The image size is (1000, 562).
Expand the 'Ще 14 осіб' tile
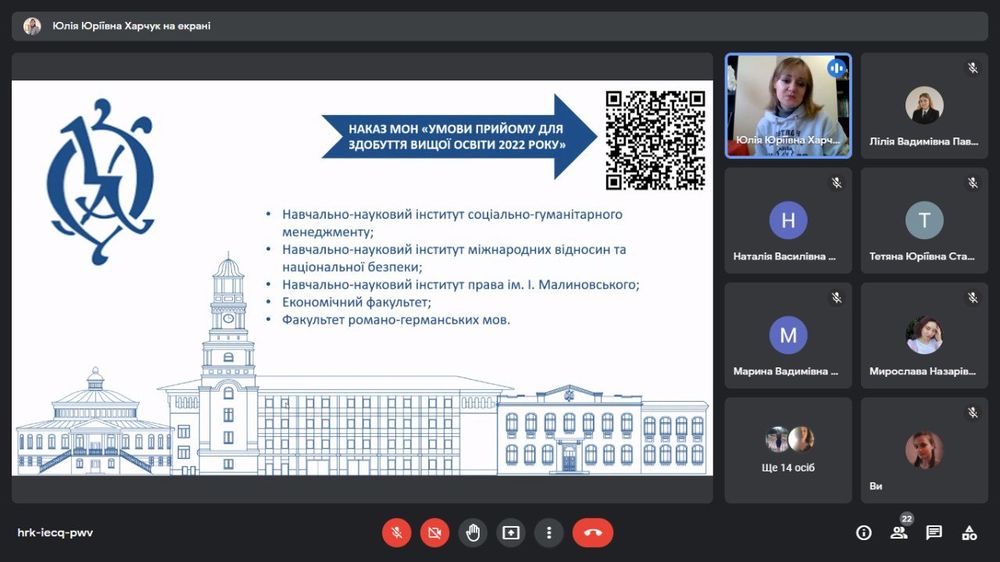click(788, 450)
